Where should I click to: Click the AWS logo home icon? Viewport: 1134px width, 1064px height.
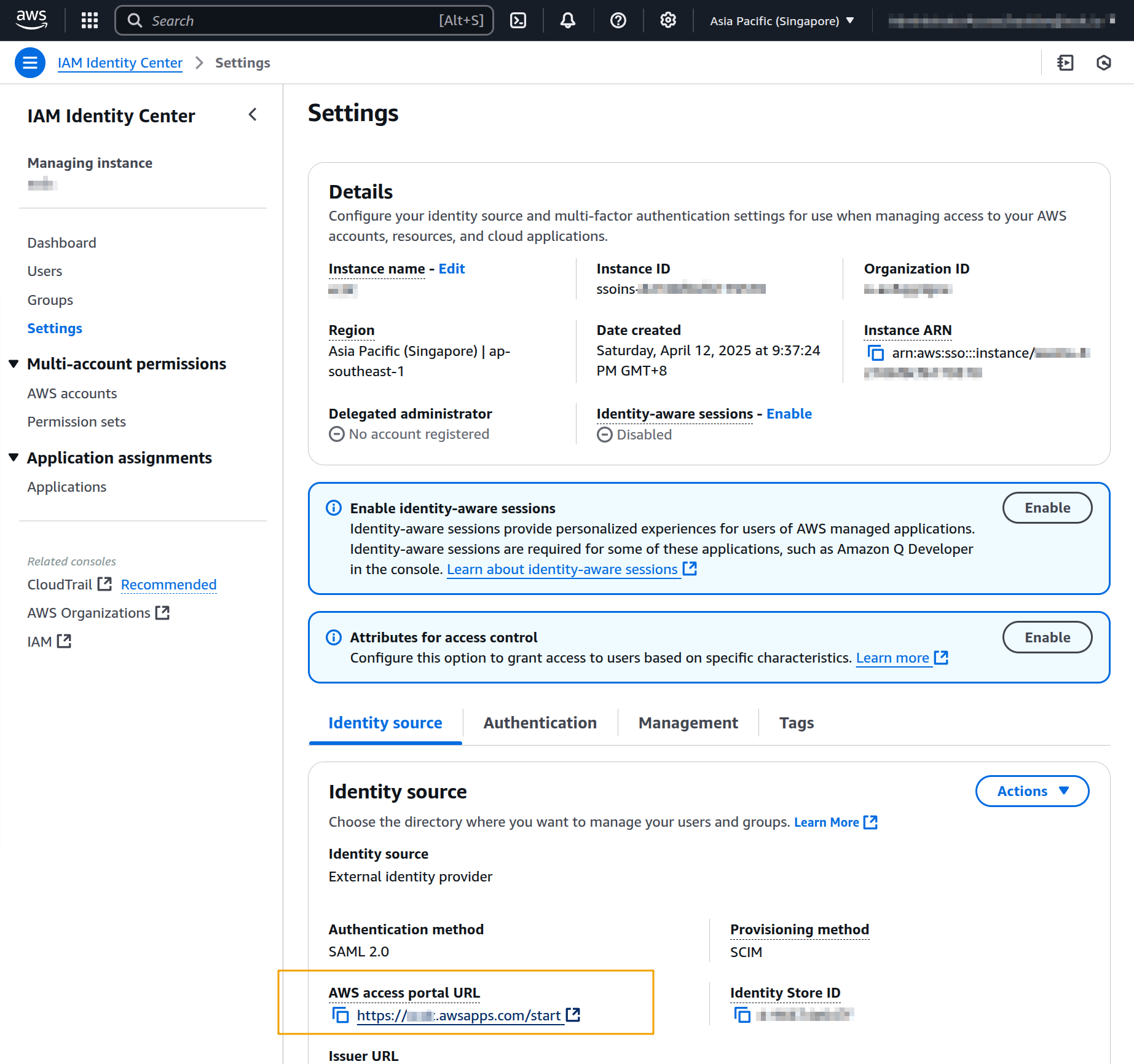click(31, 20)
